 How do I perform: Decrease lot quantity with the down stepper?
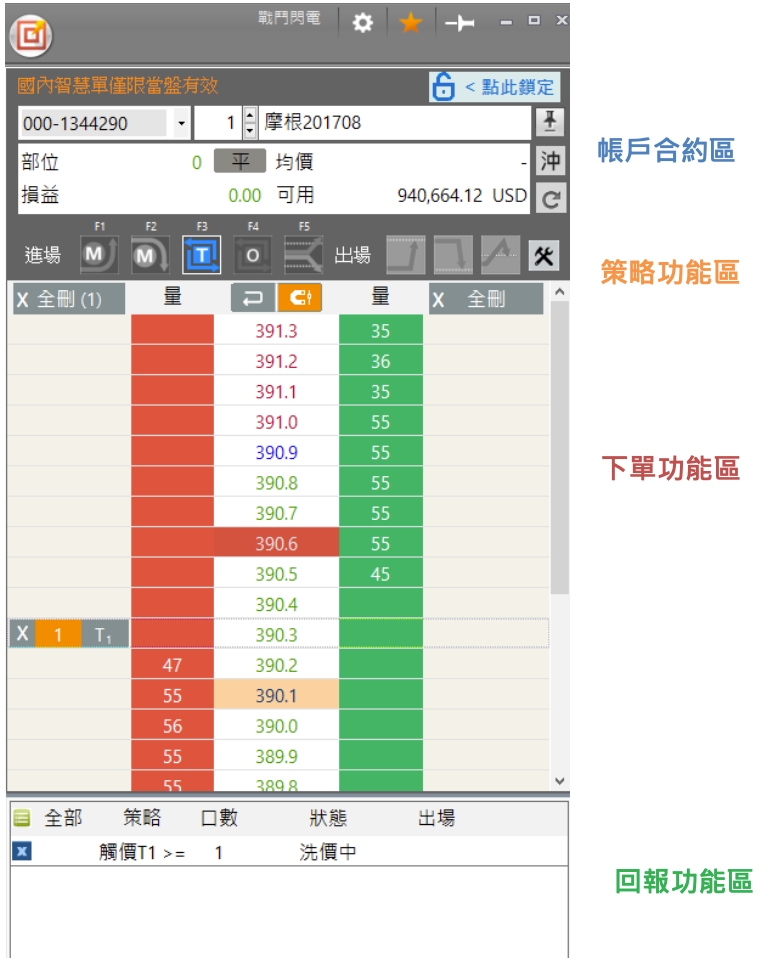tap(250, 131)
